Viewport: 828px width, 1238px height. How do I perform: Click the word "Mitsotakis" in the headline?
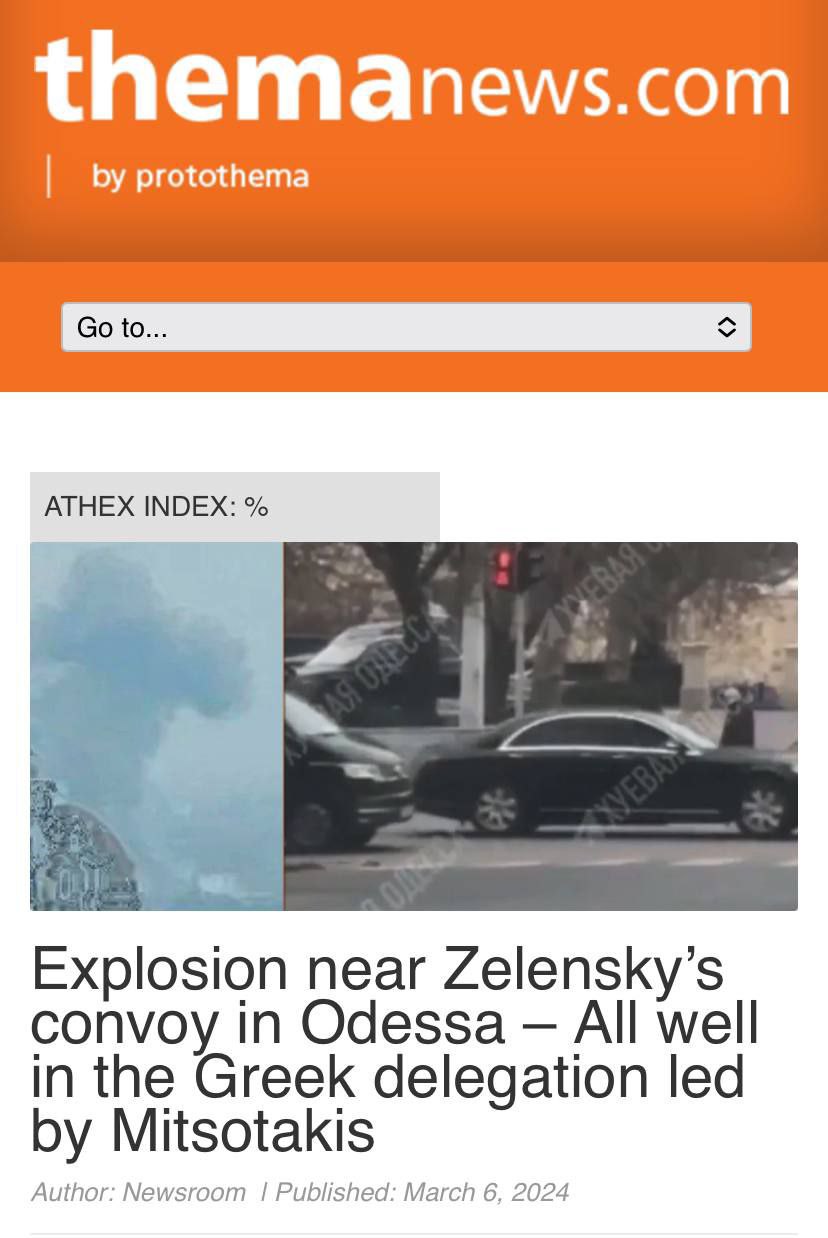point(243,1131)
